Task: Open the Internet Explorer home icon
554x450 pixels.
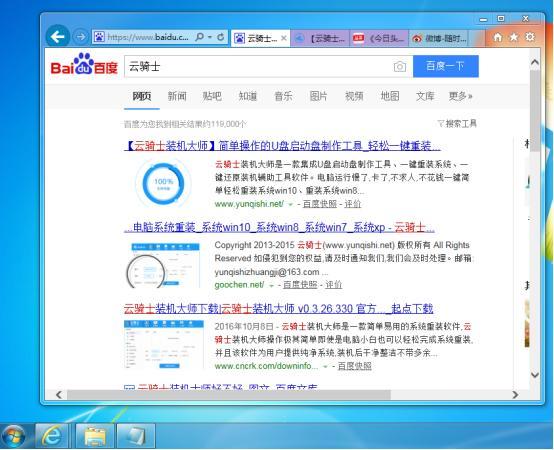Action: click(497, 37)
